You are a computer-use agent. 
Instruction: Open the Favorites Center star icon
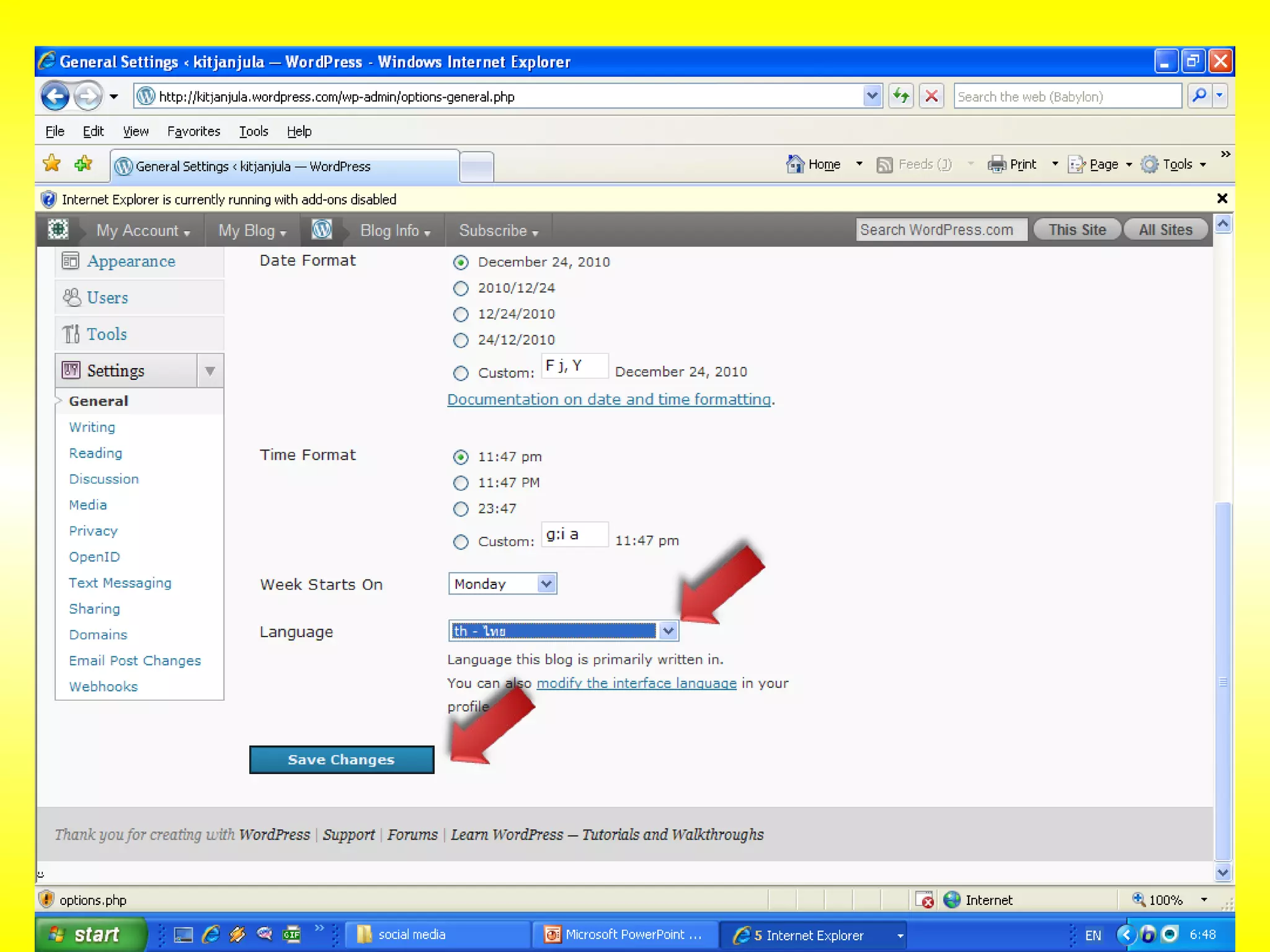[x=52, y=164]
